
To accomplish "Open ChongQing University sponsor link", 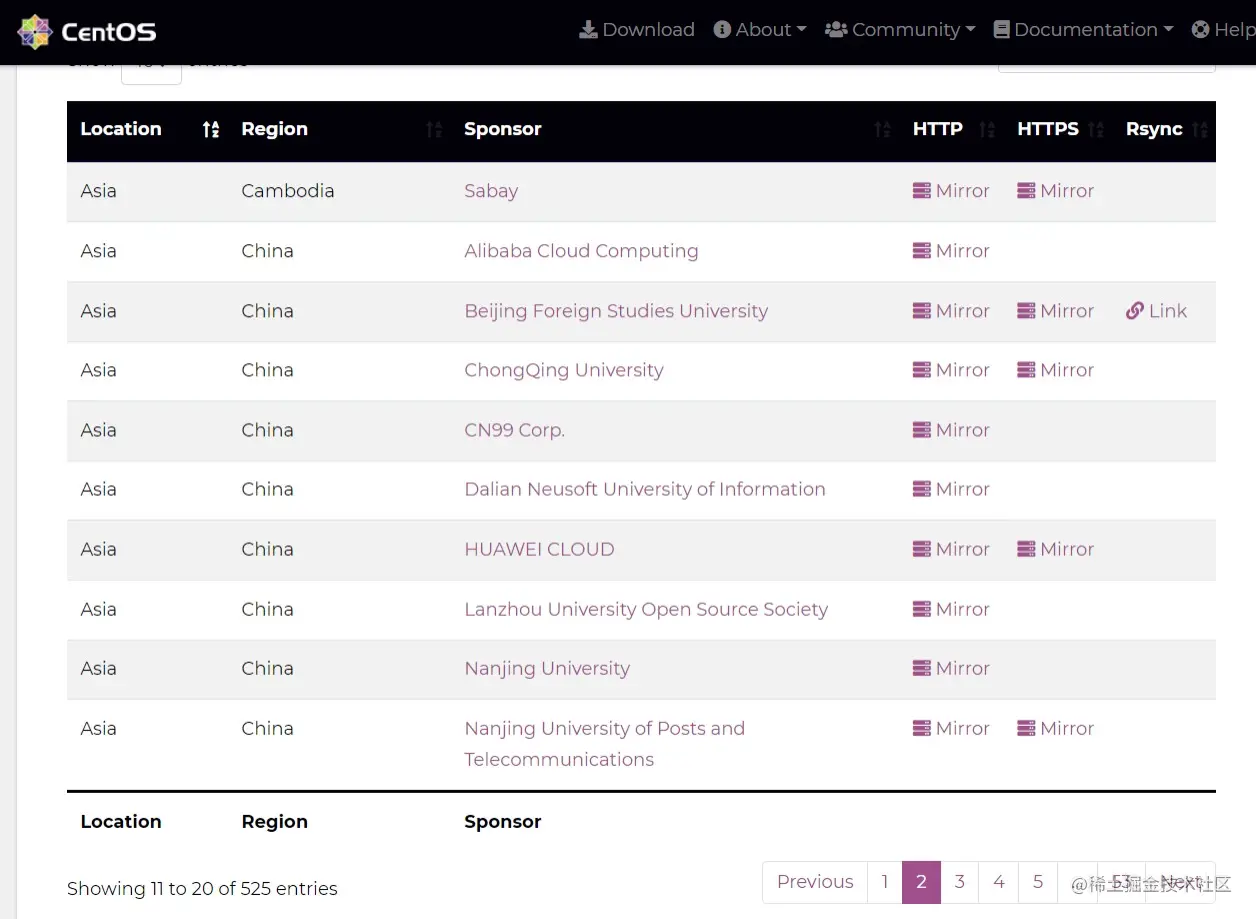I will pos(564,370).
